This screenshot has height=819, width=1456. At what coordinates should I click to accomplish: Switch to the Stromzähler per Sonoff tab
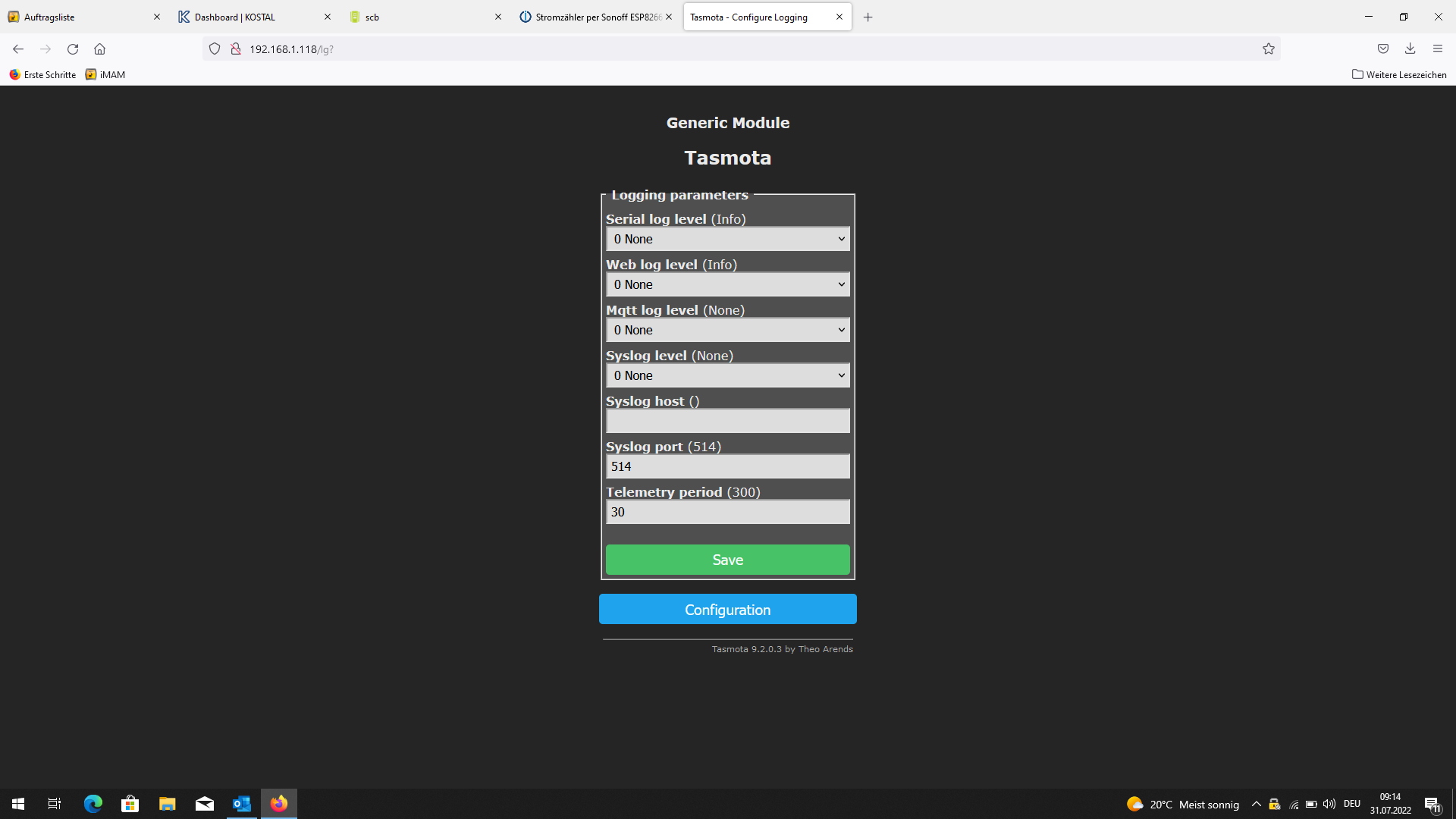pyautogui.click(x=596, y=17)
